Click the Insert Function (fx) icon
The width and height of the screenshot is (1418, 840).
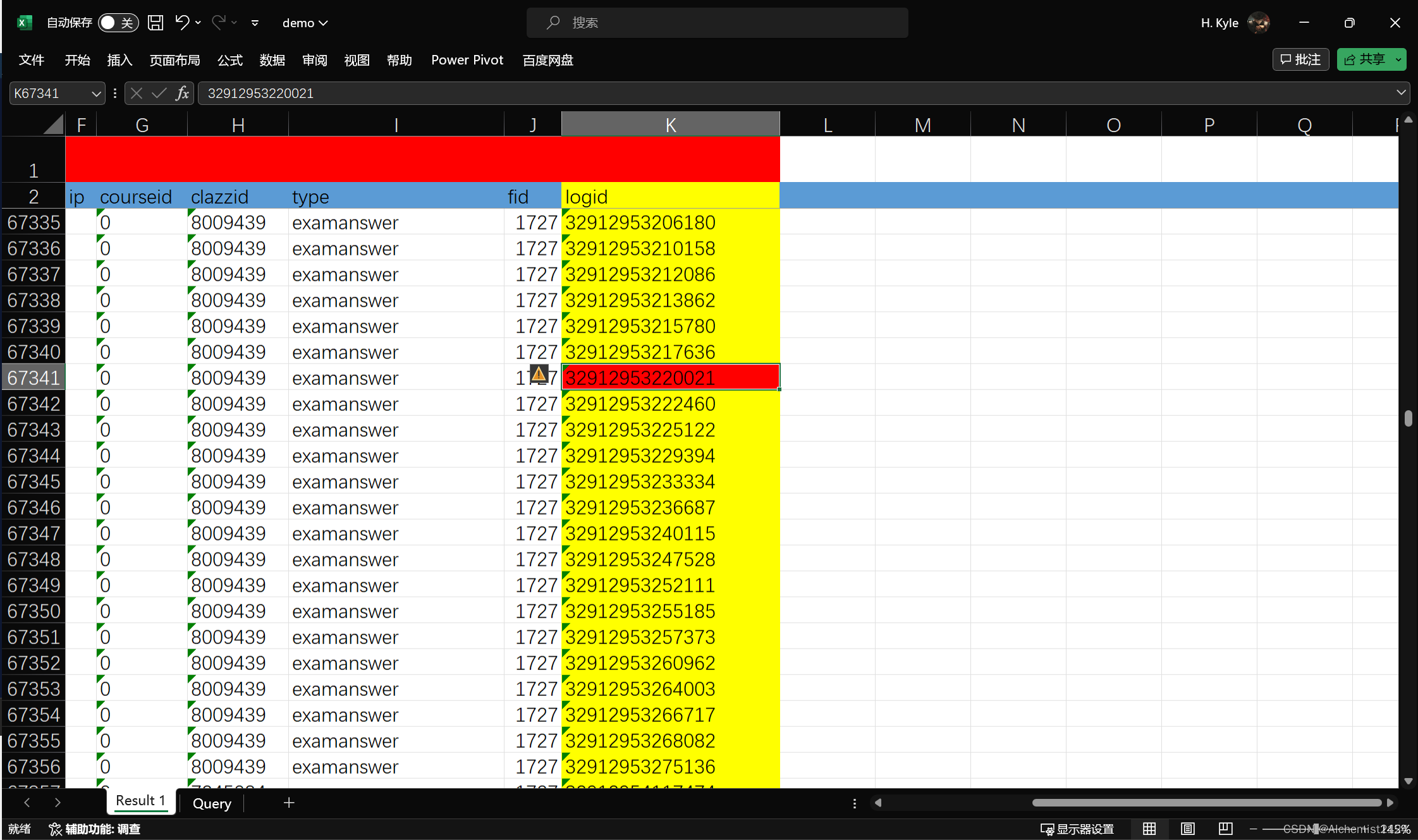(182, 93)
